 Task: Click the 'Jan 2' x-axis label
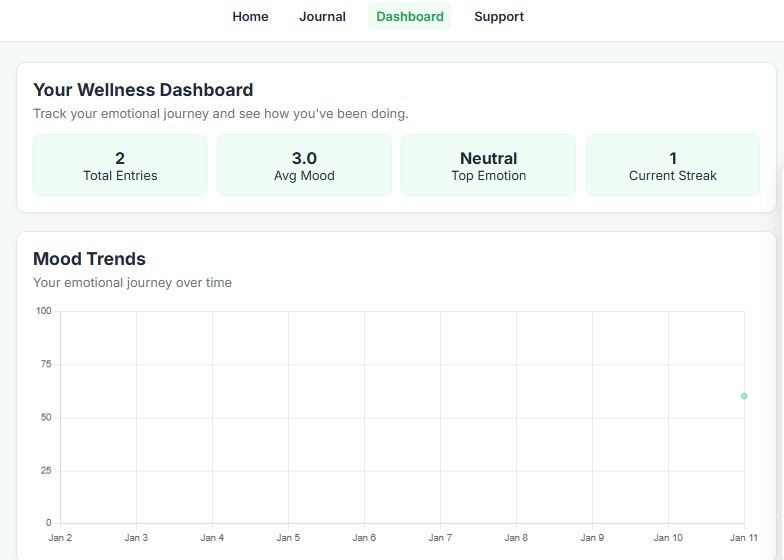(60, 538)
